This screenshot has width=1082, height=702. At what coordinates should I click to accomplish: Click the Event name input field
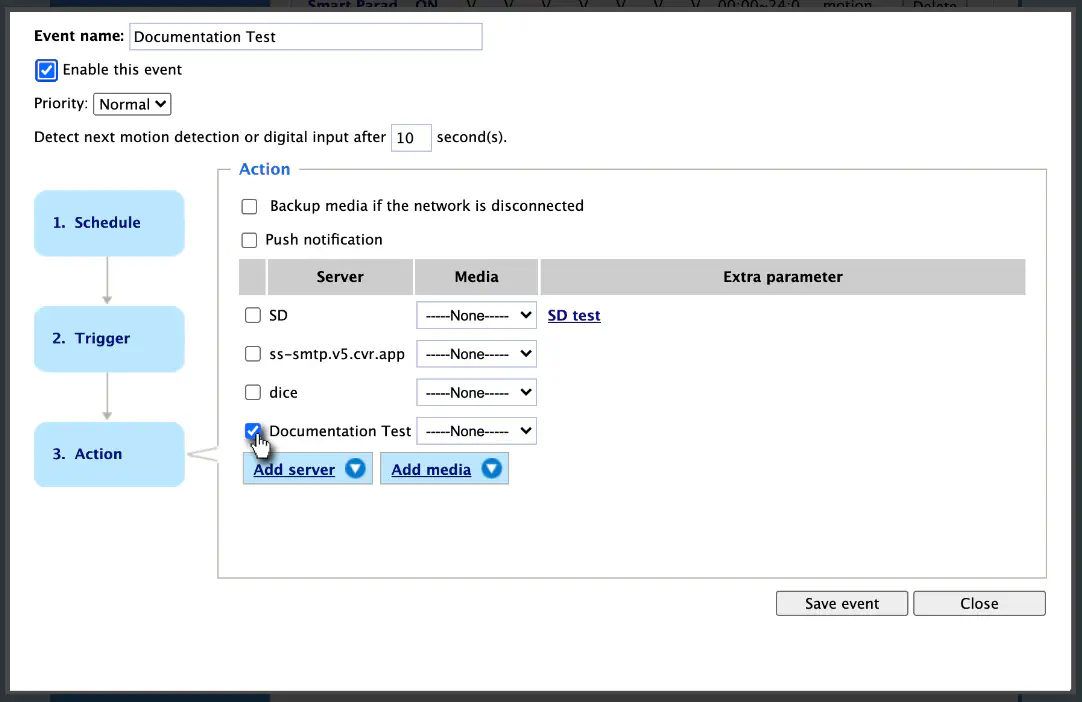click(x=306, y=37)
